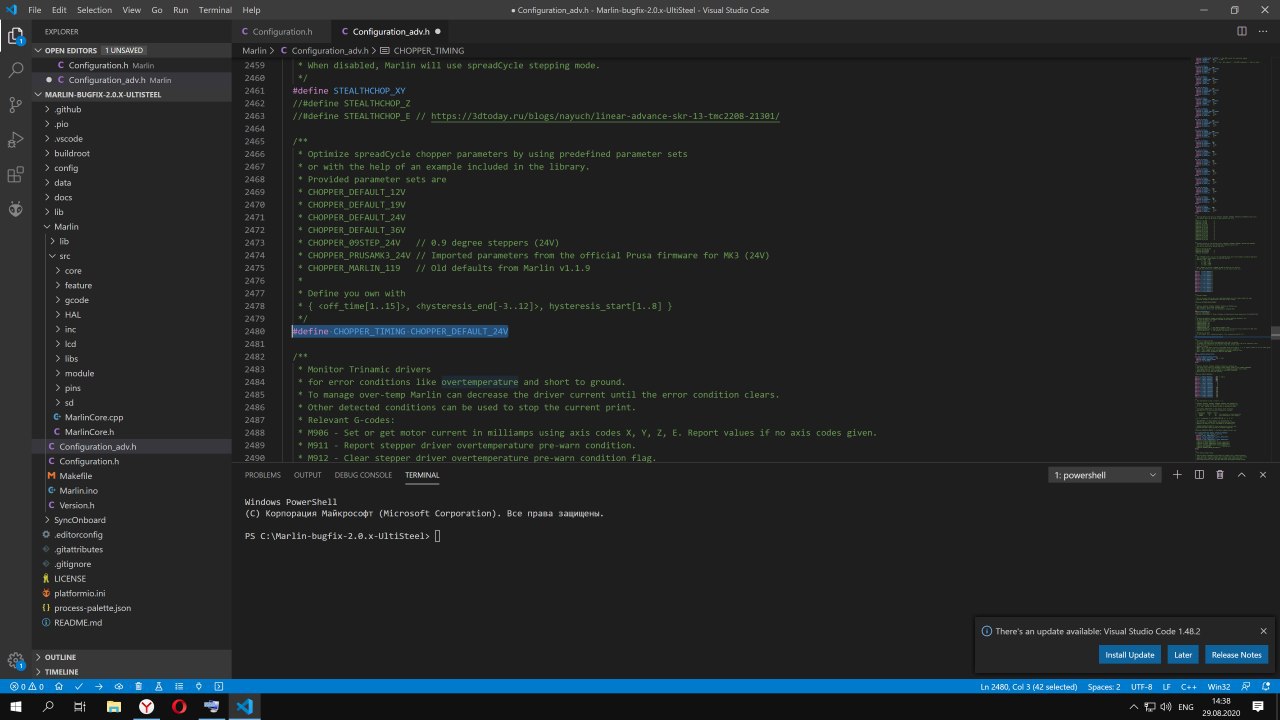Image resolution: width=1280 pixels, height=720 pixels.
Task: Click into the PowerShell terminal prompt
Action: pos(437,536)
